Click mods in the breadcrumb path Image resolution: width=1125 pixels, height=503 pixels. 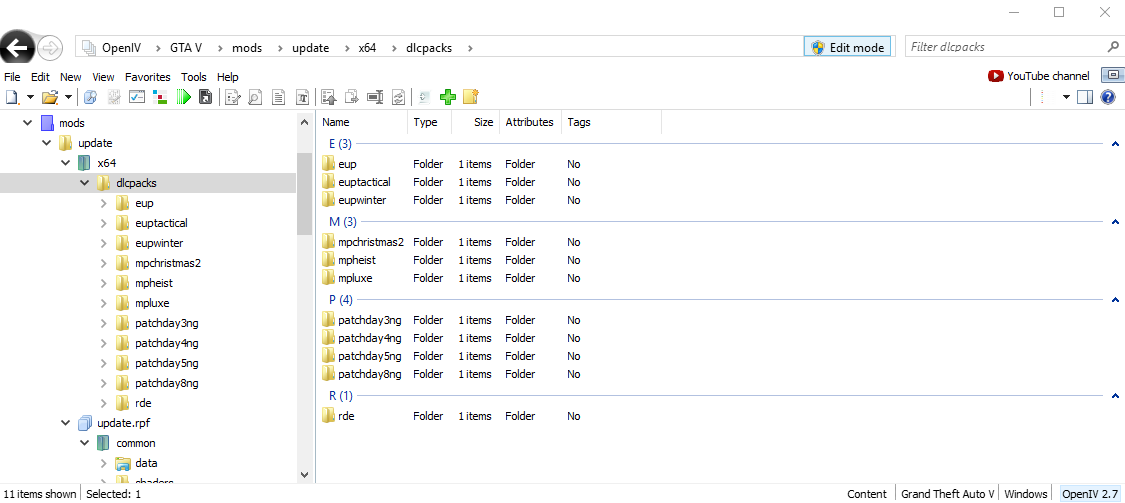click(247, 48)
